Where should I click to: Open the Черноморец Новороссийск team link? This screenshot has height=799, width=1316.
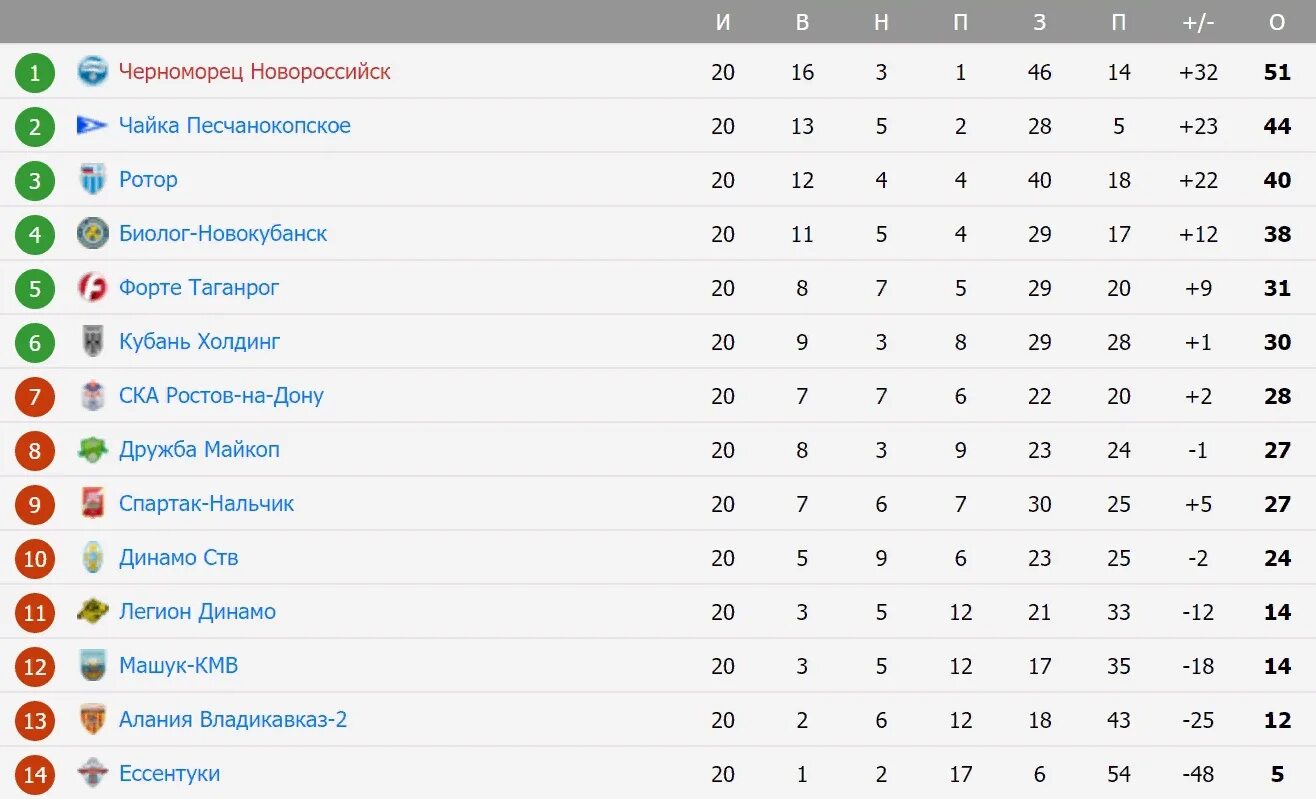tap(254, 72)
